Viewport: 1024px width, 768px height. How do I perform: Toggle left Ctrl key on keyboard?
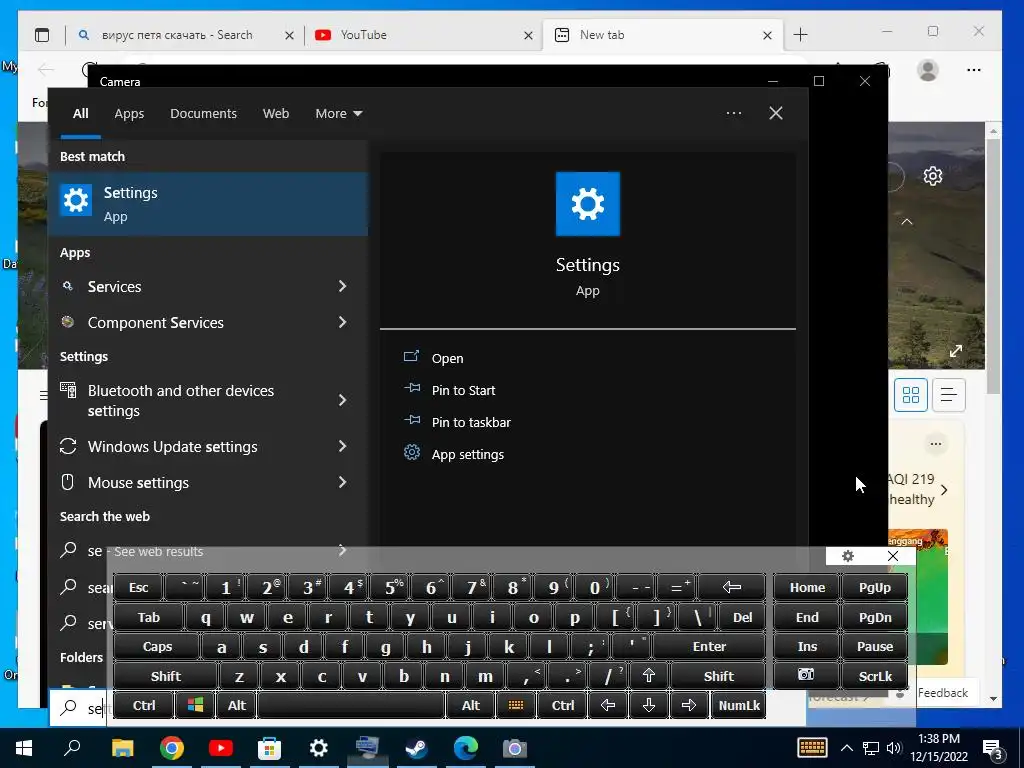[144, 705]
